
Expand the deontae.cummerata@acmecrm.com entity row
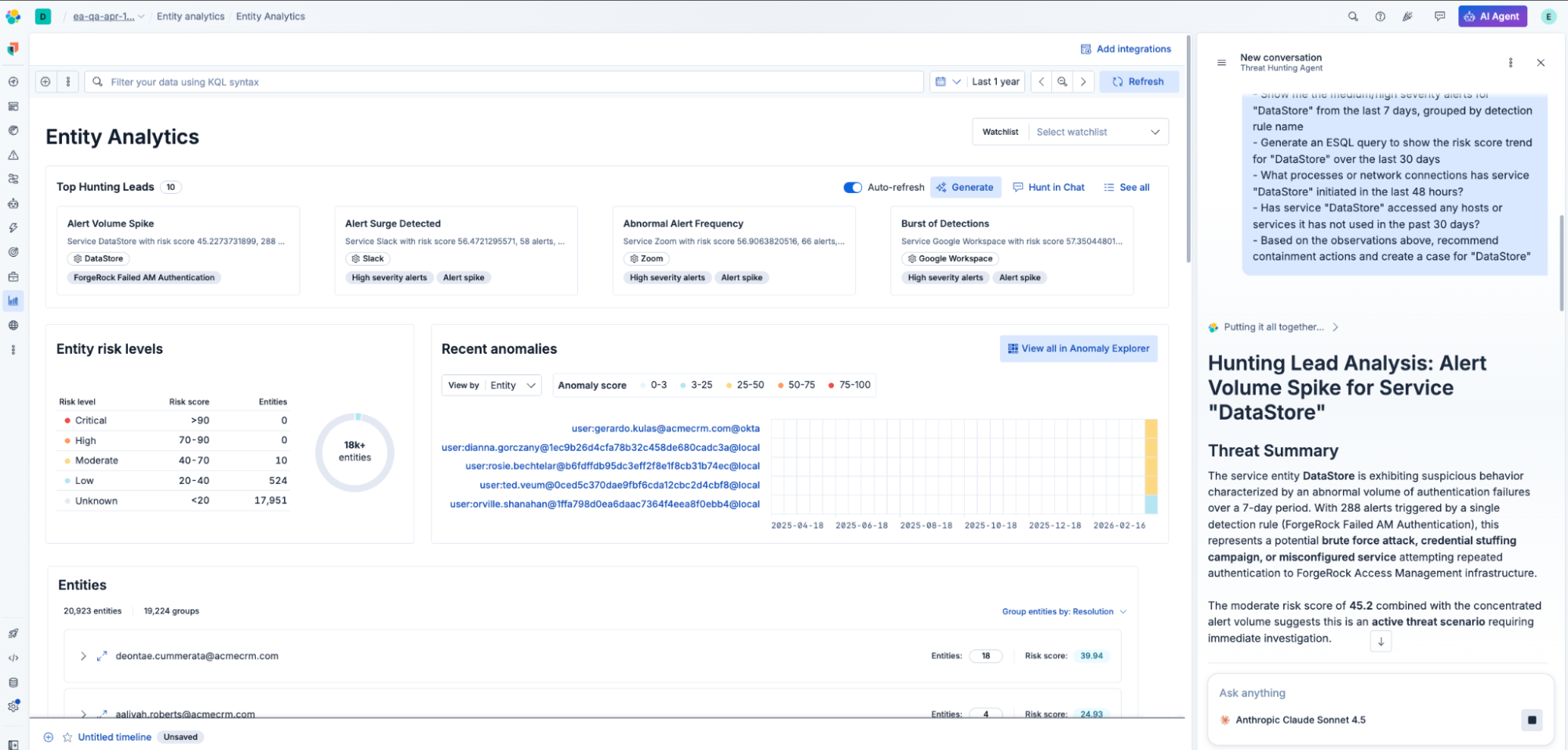[83, 656]
